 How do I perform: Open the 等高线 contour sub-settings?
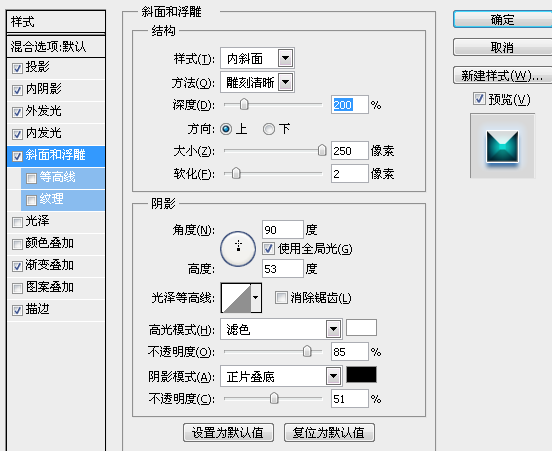pos(57,177)
